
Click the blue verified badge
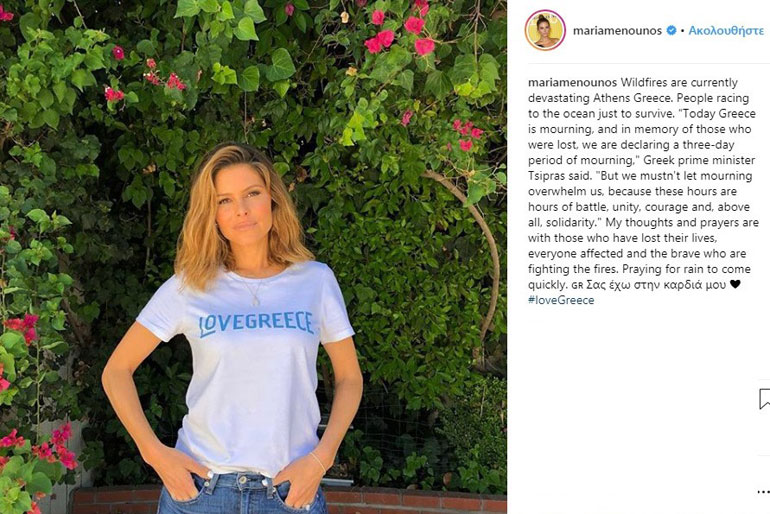[x=671, y=30]
